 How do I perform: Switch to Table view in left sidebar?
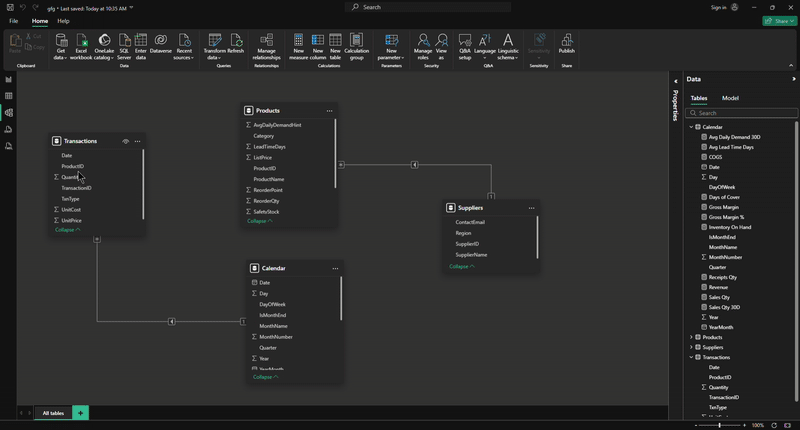tap(9, 96)
